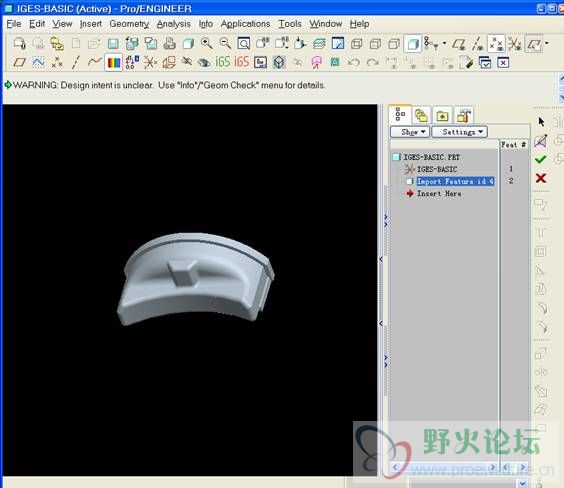This screenshot has width=564, height=488.
Task: Open the model tree filter dropdown arrow in toolbar
Action: [445, 44]
